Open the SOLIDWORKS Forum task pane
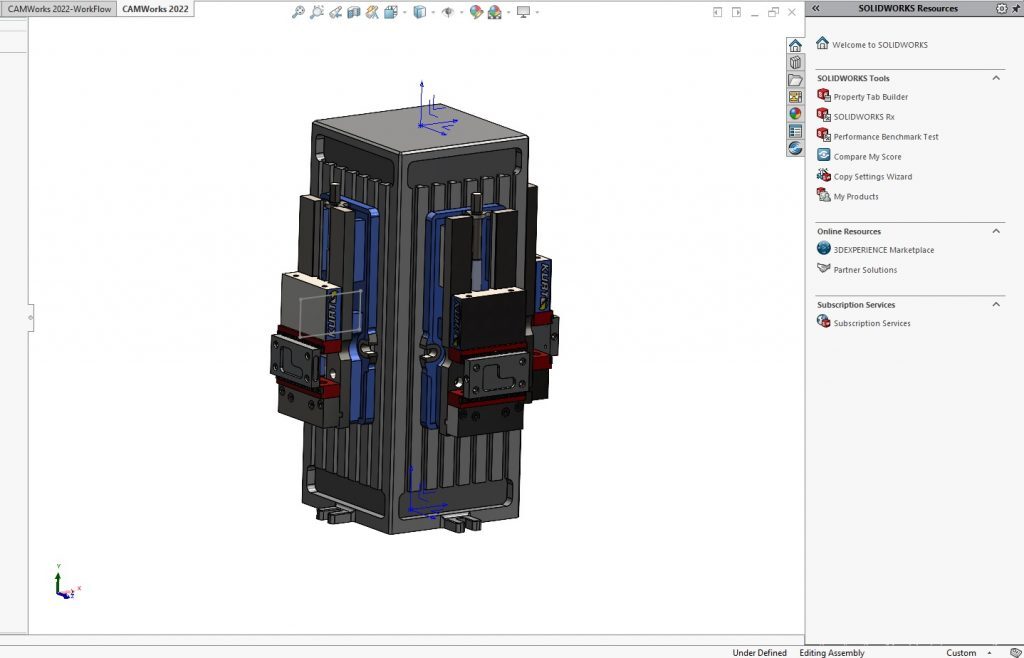 [x=795, y=147]
